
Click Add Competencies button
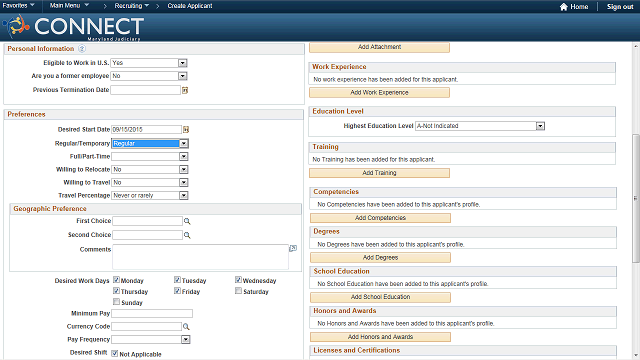point(380,218)
